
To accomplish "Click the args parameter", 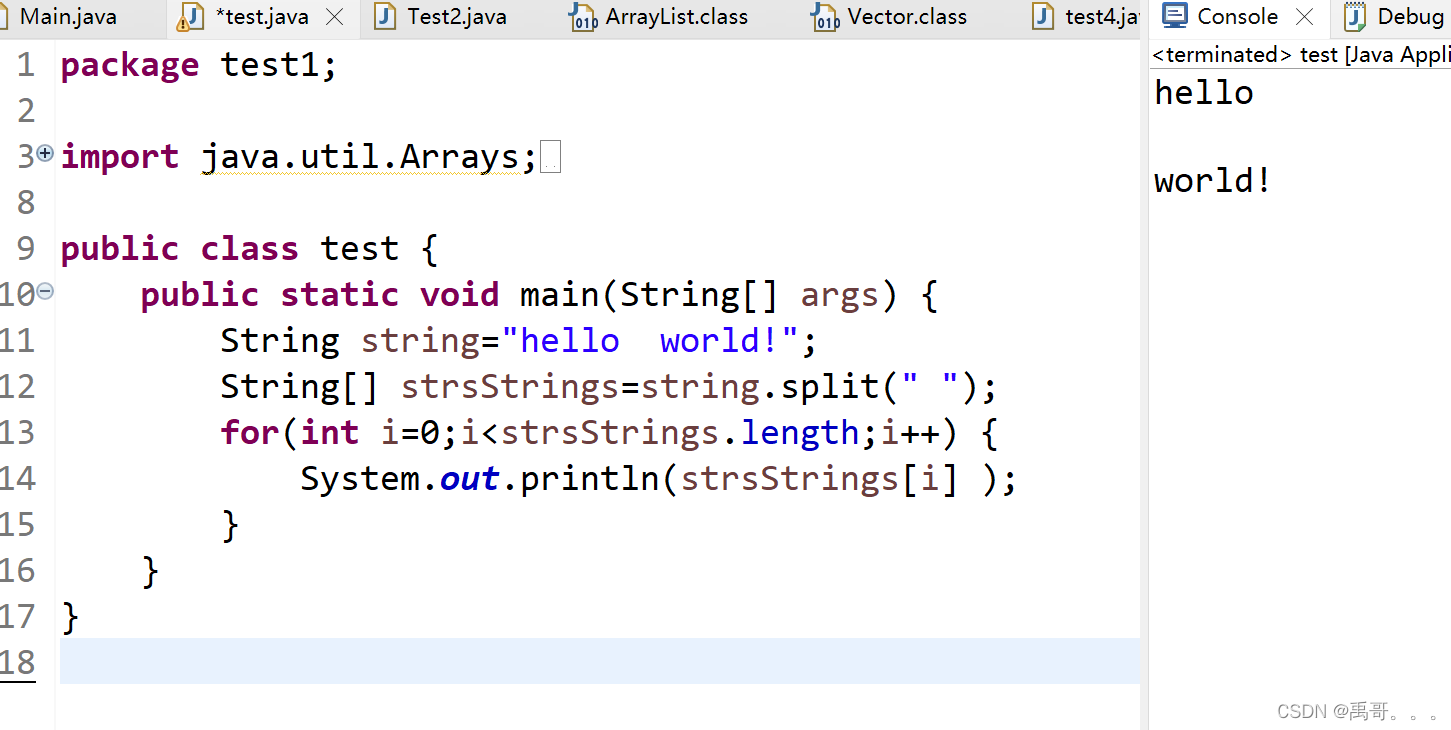I will 840,296.
